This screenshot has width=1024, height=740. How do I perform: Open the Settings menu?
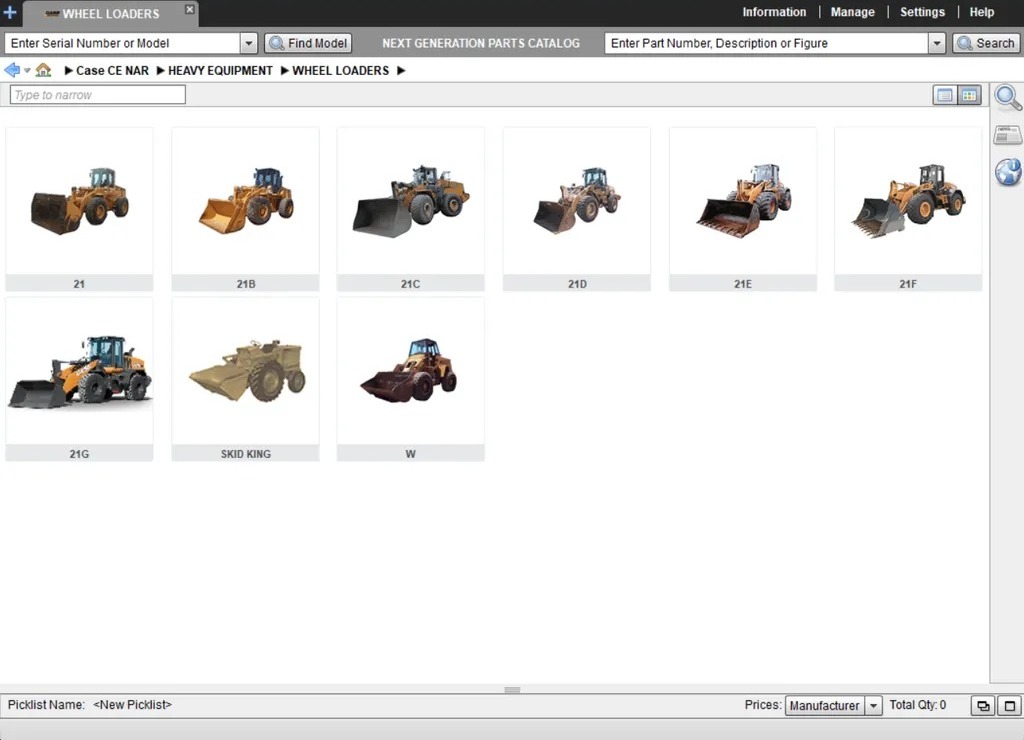922,12
